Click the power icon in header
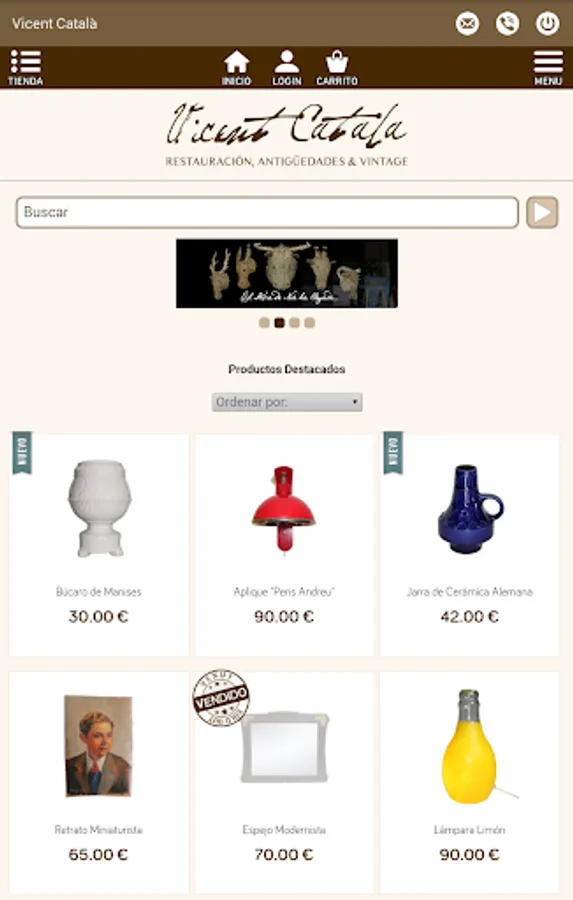573x900 pixels. pyautogui.click(x=548, y=24)
